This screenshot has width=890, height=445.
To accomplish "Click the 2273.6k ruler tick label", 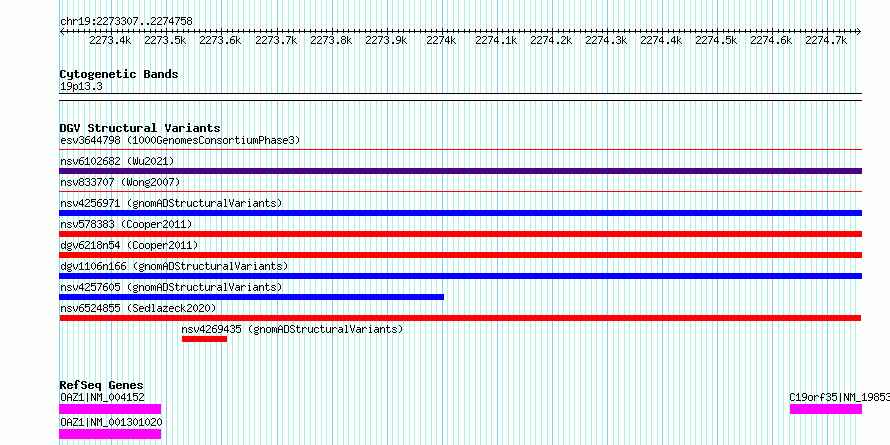I will tap(220, 41).
